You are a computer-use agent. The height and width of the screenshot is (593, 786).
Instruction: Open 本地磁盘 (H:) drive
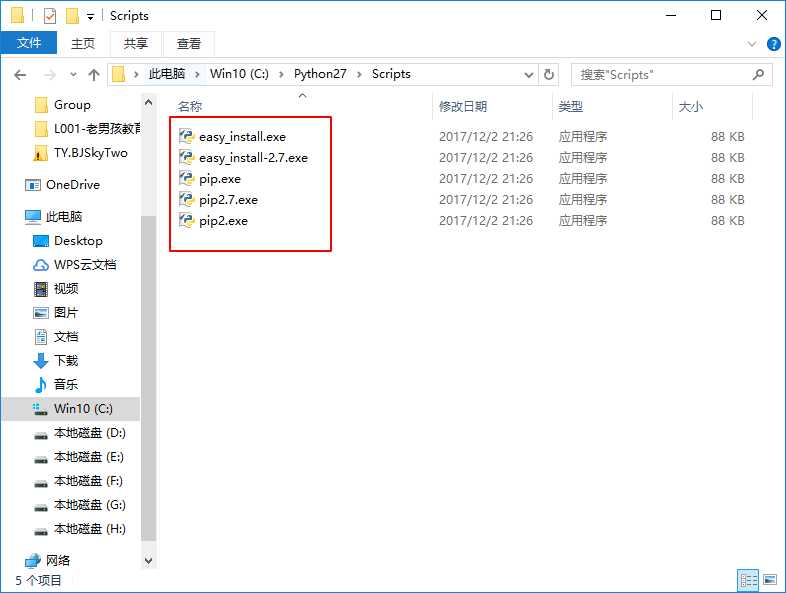tap(80, 529)
